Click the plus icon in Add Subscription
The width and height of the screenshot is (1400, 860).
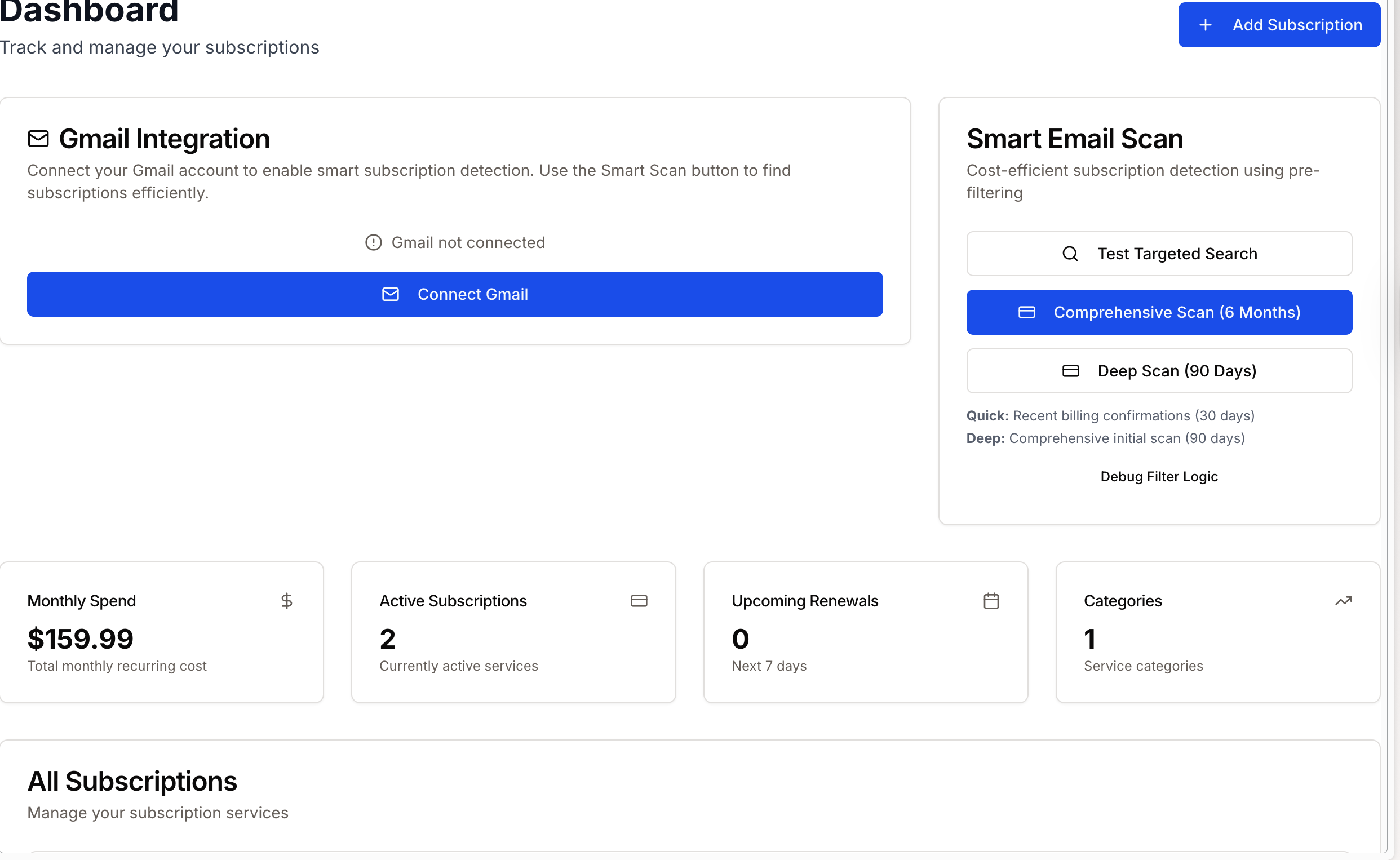[1205, 25]
